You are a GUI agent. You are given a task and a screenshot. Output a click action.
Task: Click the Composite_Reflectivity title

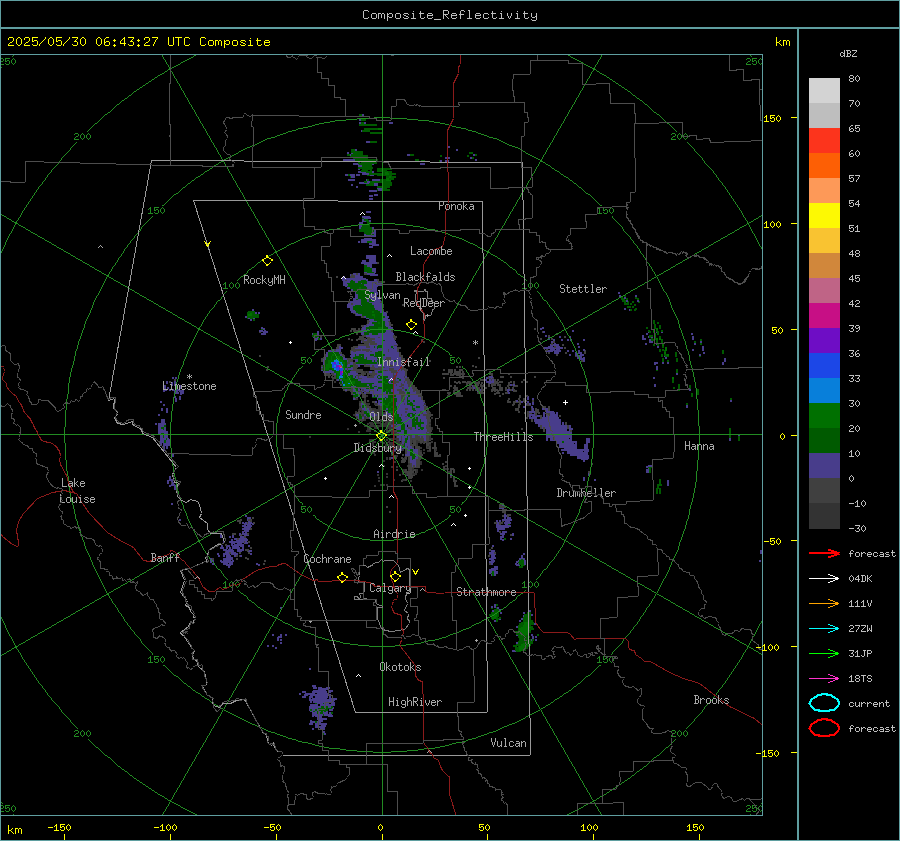tap(450, 15)
